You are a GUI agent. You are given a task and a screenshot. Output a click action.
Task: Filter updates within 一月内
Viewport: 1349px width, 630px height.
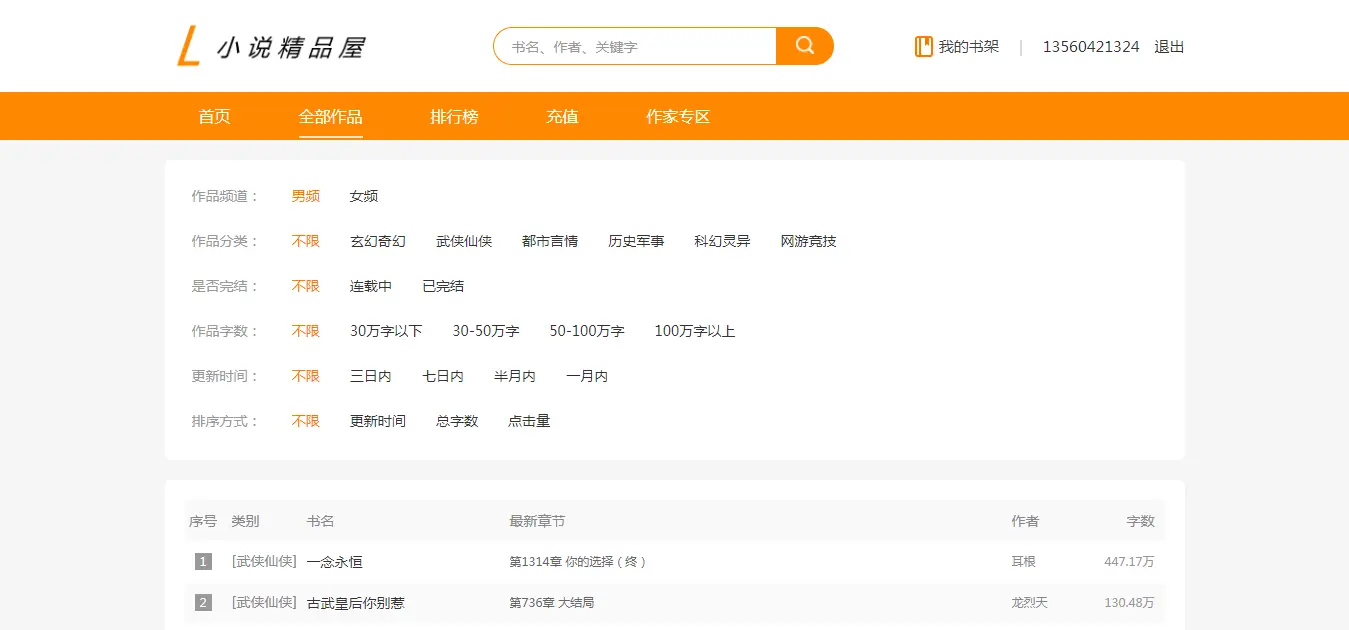click(587, 376)
